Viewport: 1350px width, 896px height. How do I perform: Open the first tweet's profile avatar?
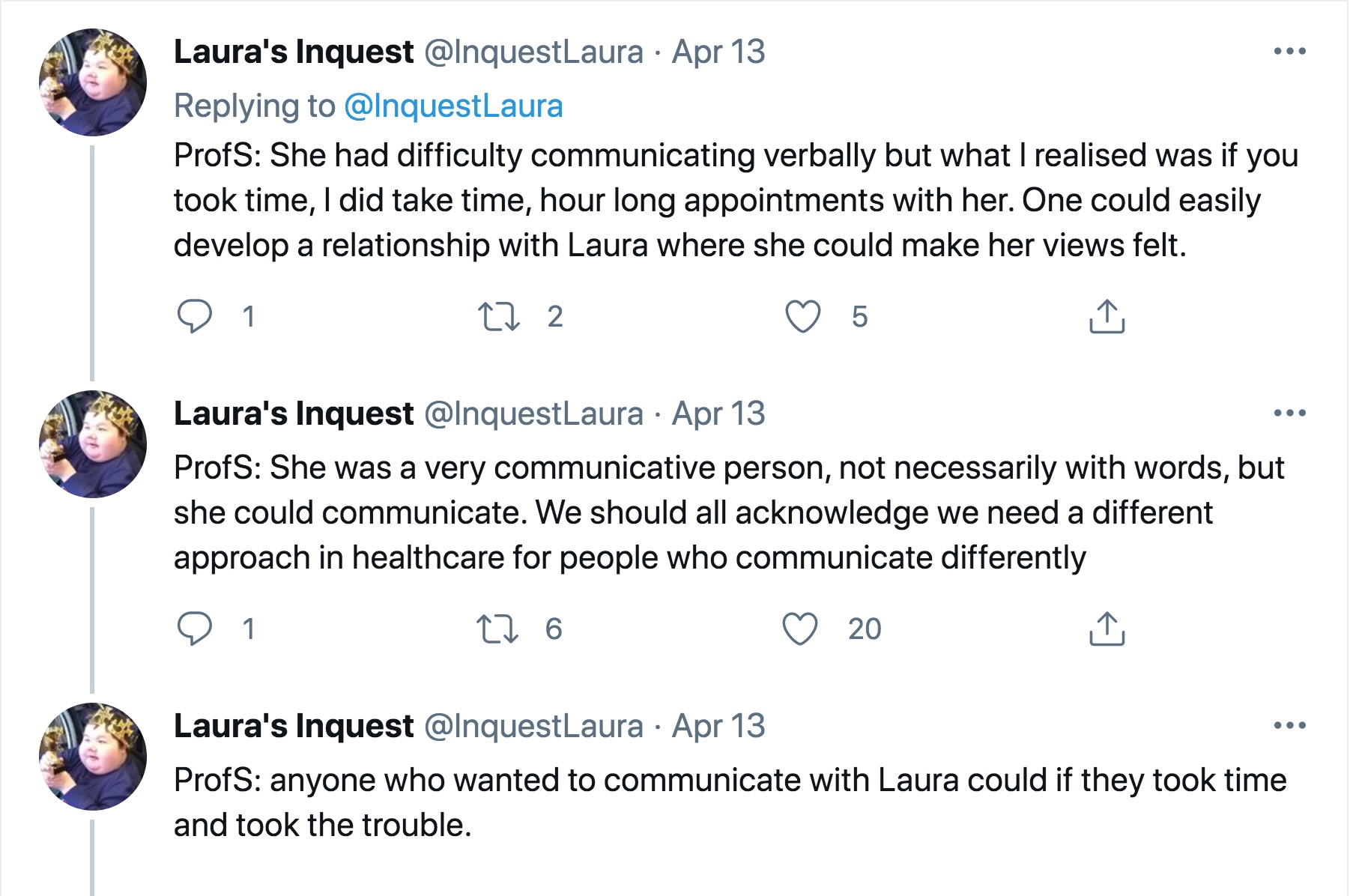[93, 82]
